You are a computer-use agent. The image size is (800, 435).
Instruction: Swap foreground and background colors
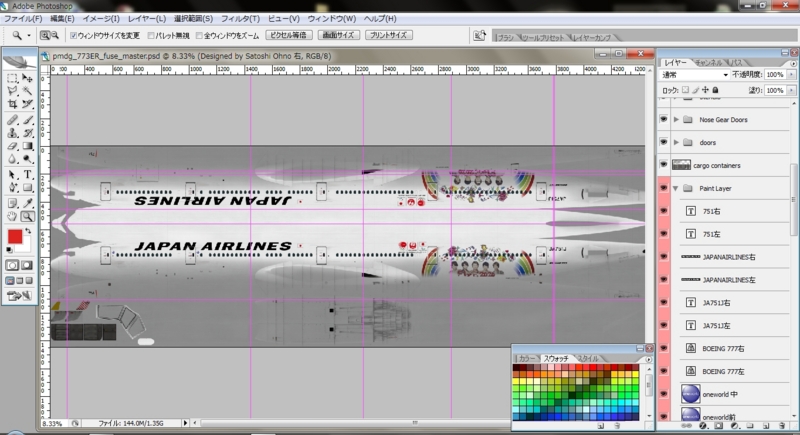coord(29,231)
